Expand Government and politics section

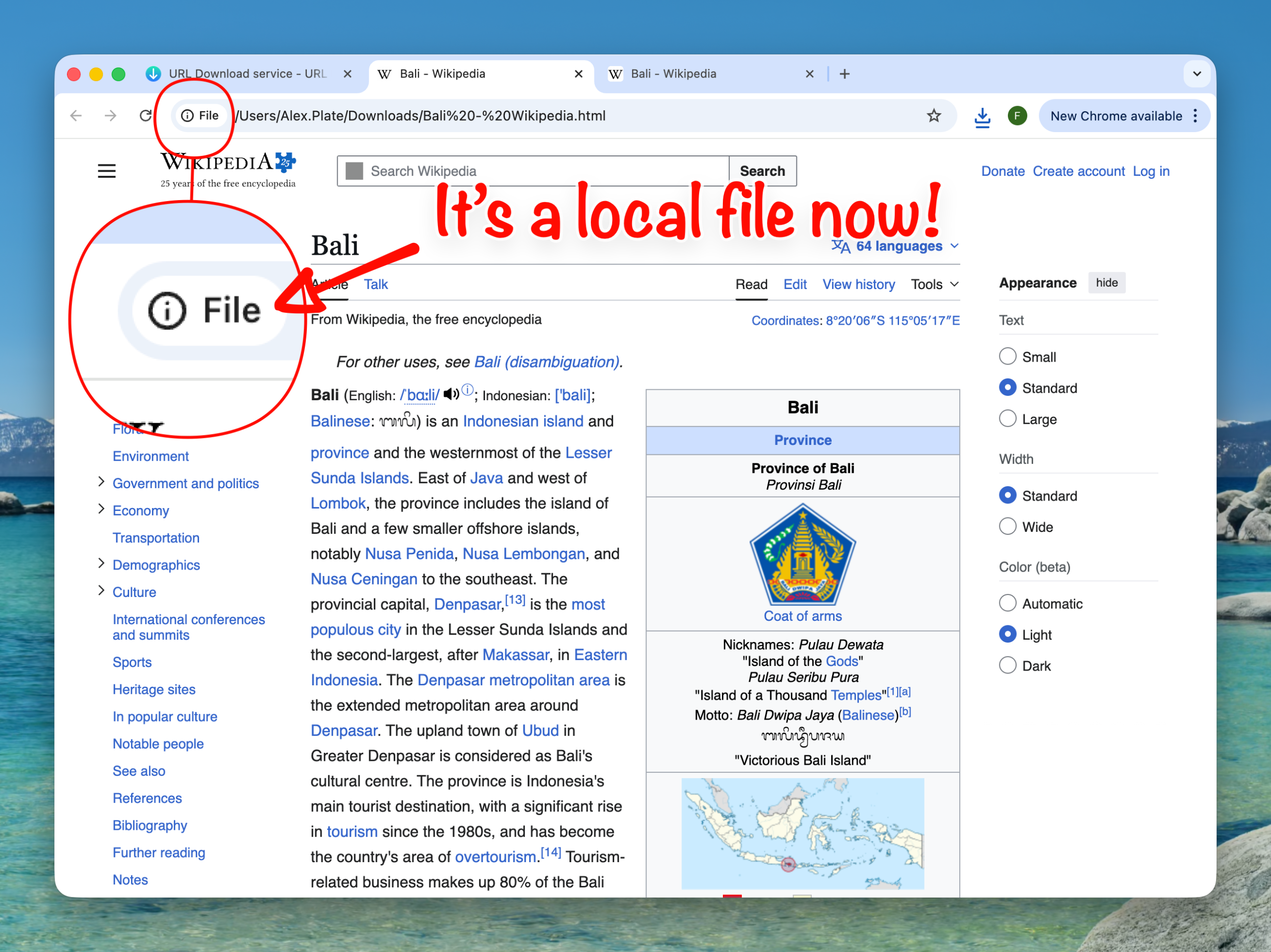(x=101, y=482)
